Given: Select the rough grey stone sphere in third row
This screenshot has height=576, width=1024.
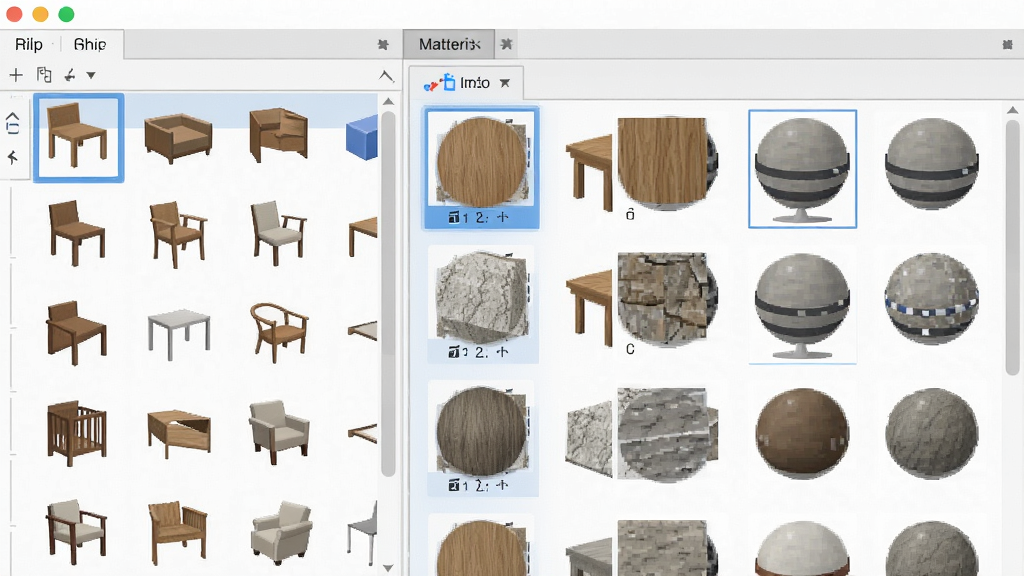Looking at the screenshot, I should [931, 434].
